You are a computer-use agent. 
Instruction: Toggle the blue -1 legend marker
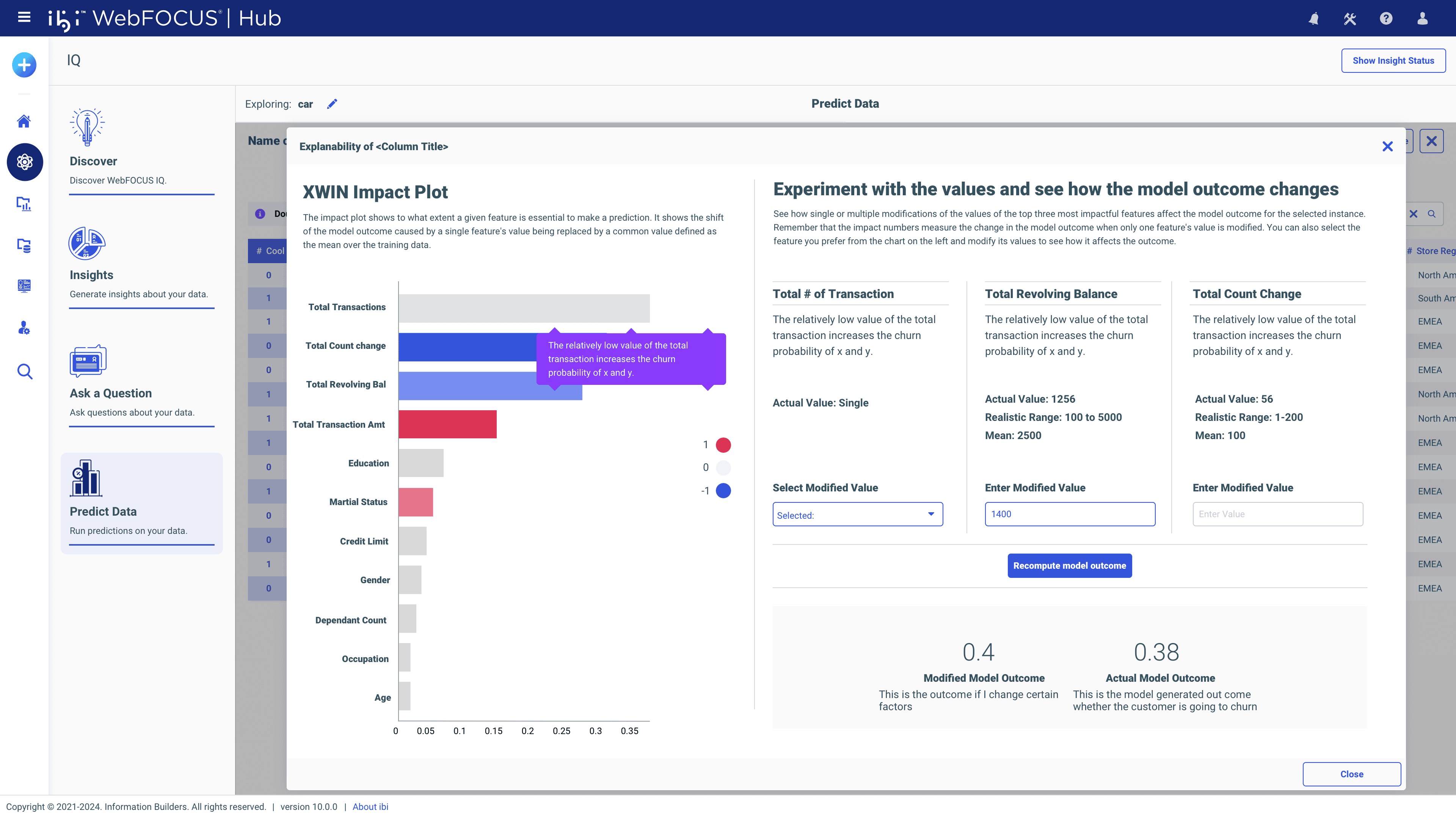[x=723, y=491]
